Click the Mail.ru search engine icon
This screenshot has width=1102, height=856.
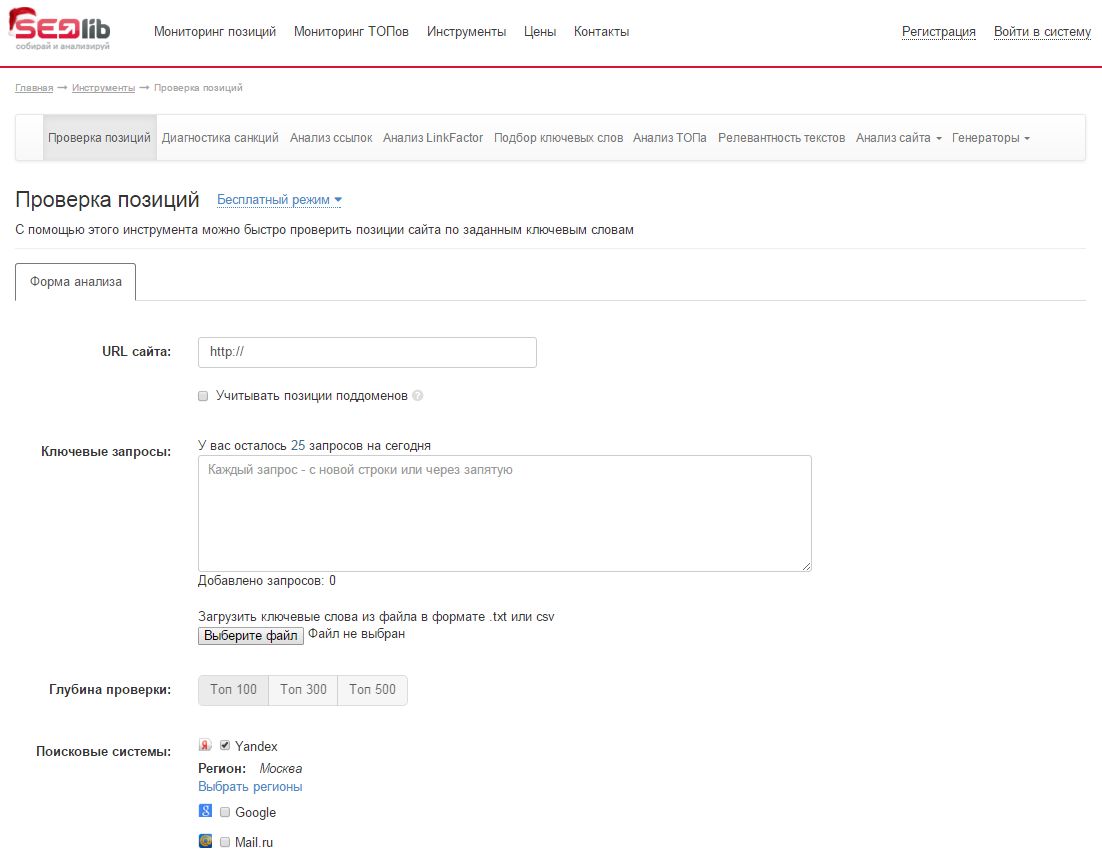coord(205,841)
